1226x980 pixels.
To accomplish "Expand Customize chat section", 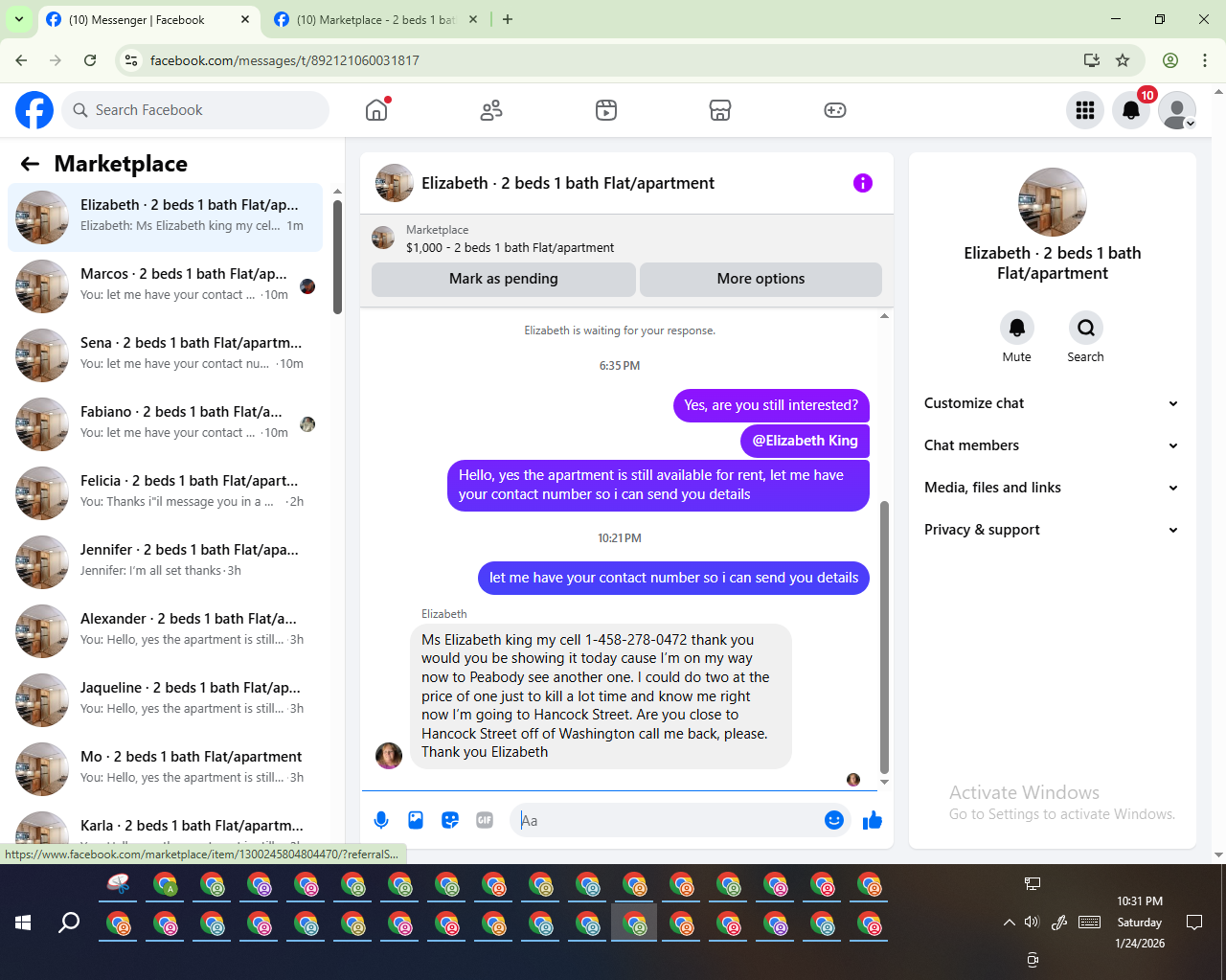I will (1052, 403).
